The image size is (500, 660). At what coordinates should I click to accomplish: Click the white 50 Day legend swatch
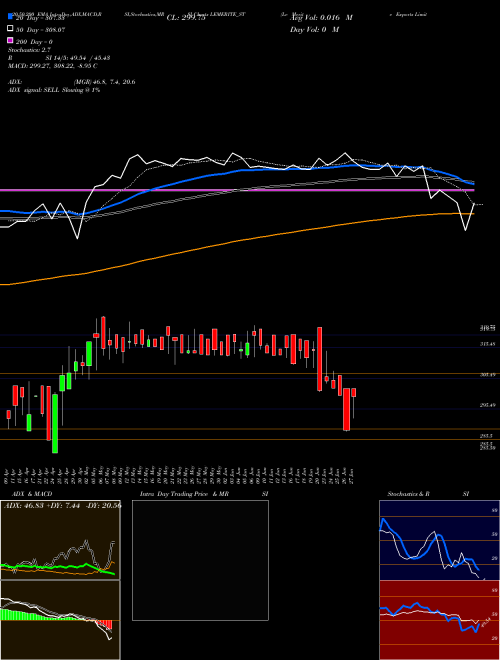coord(10,29)
